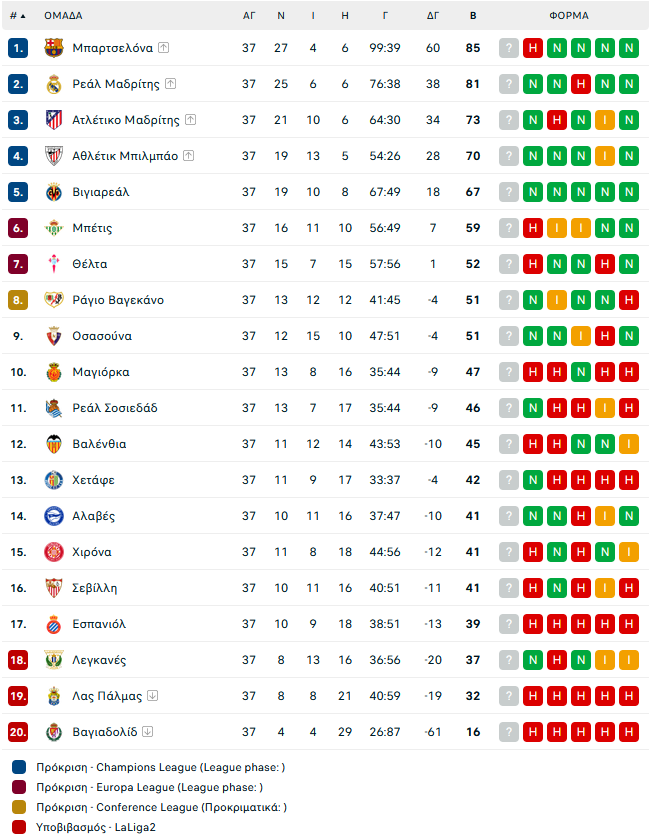Select the Alavés team logo

pyautogui.click(x=54, y=516)
